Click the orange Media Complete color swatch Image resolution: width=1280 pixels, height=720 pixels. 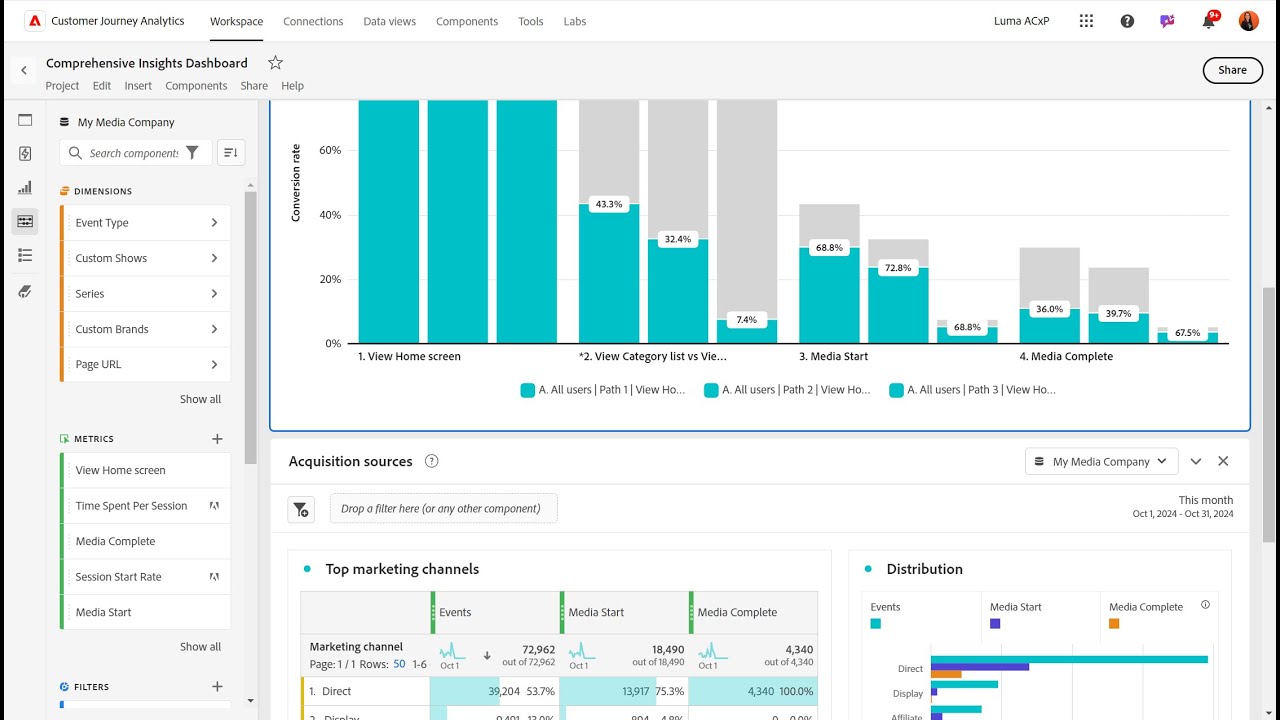click(x=1114, y=623)
